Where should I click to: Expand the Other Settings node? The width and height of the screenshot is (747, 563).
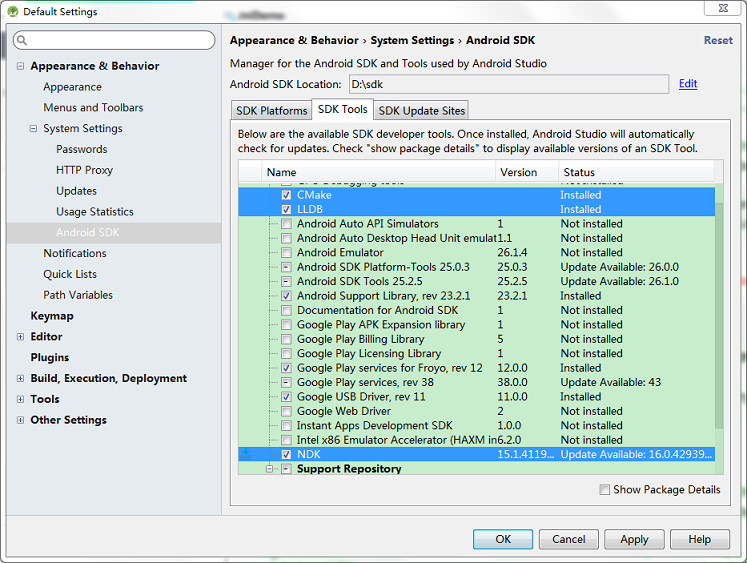click(20, 420)
